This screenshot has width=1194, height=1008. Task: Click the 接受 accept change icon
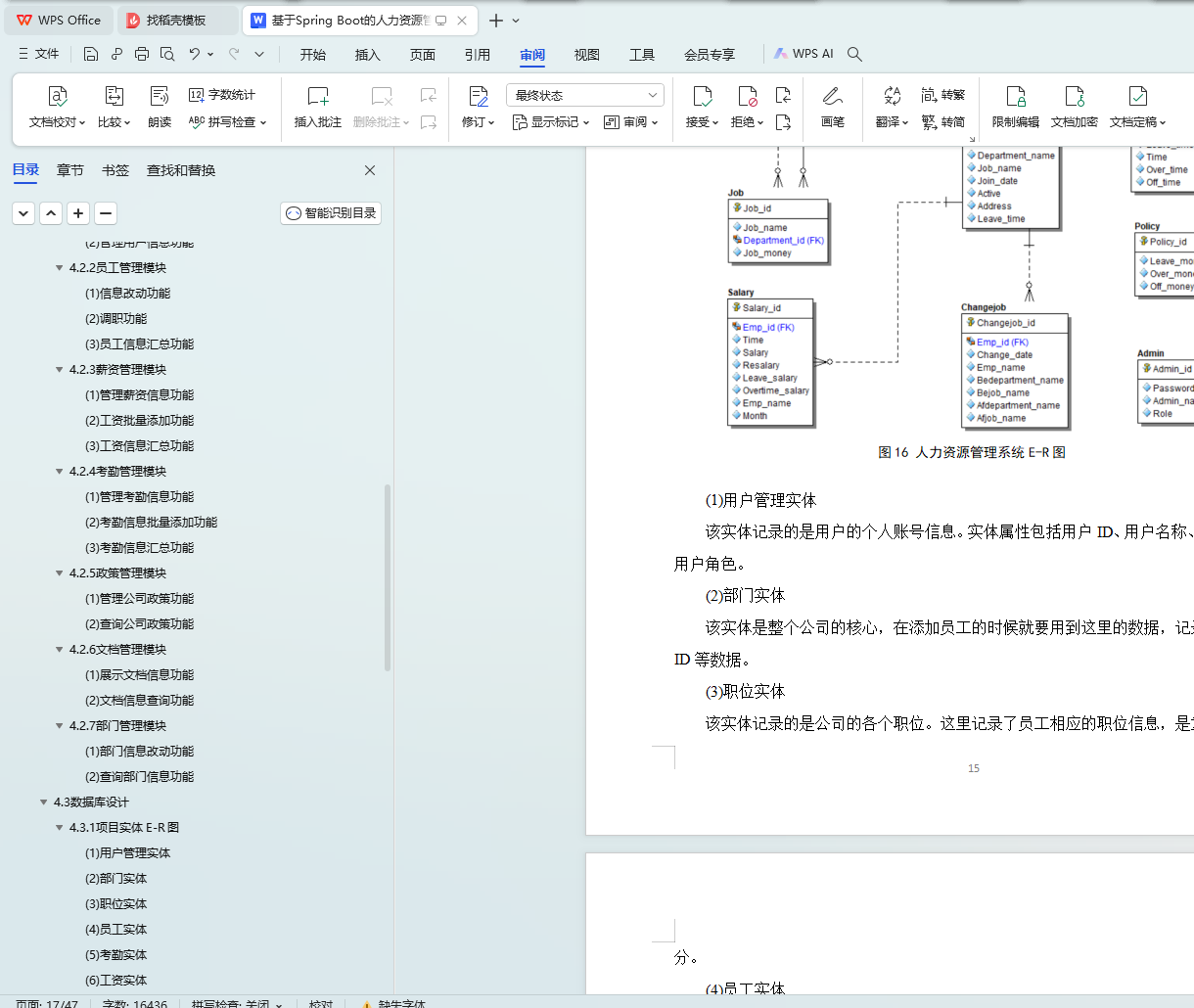[x=703, y=96]
